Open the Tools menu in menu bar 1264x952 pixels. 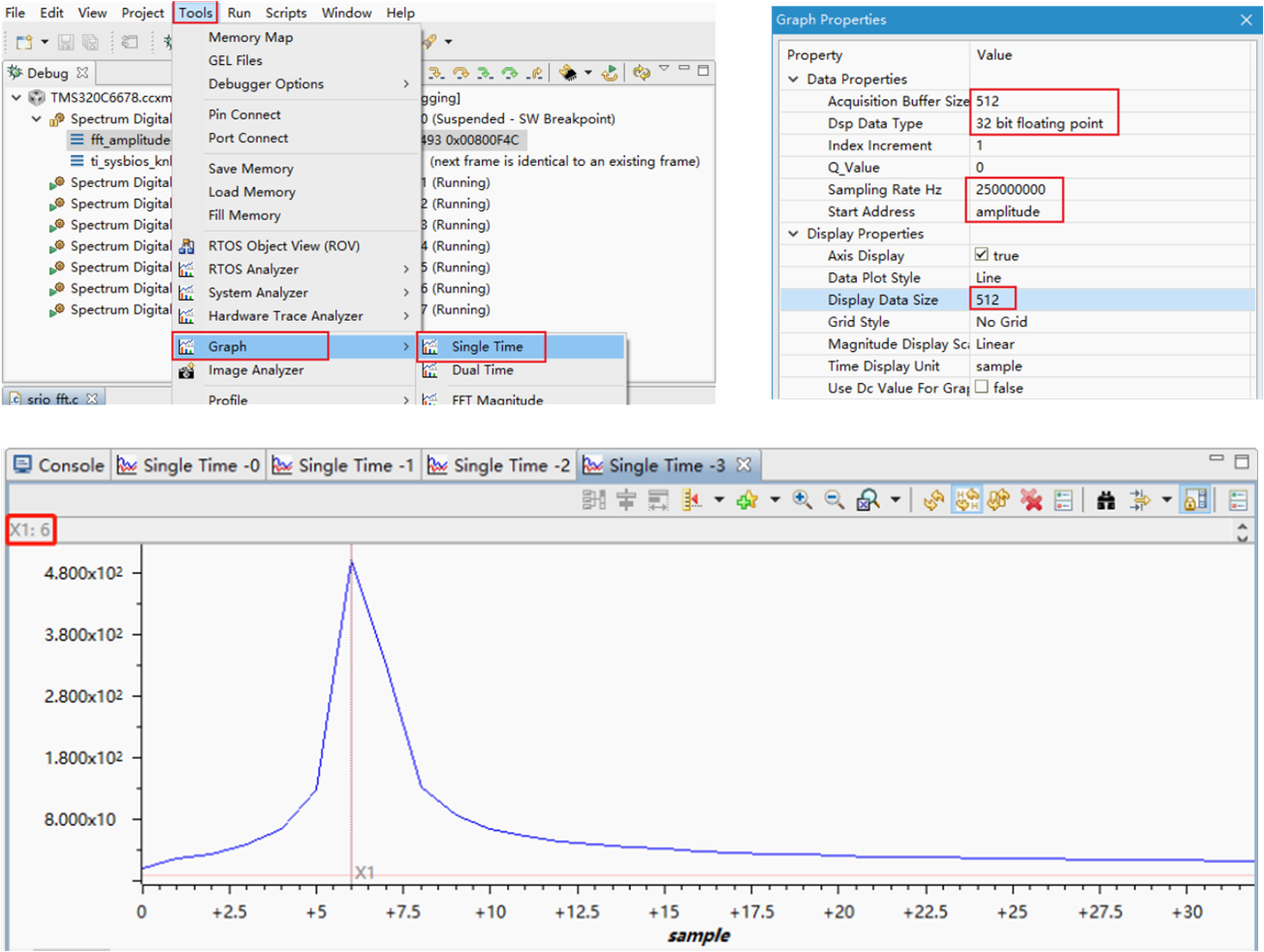[195, 13]
